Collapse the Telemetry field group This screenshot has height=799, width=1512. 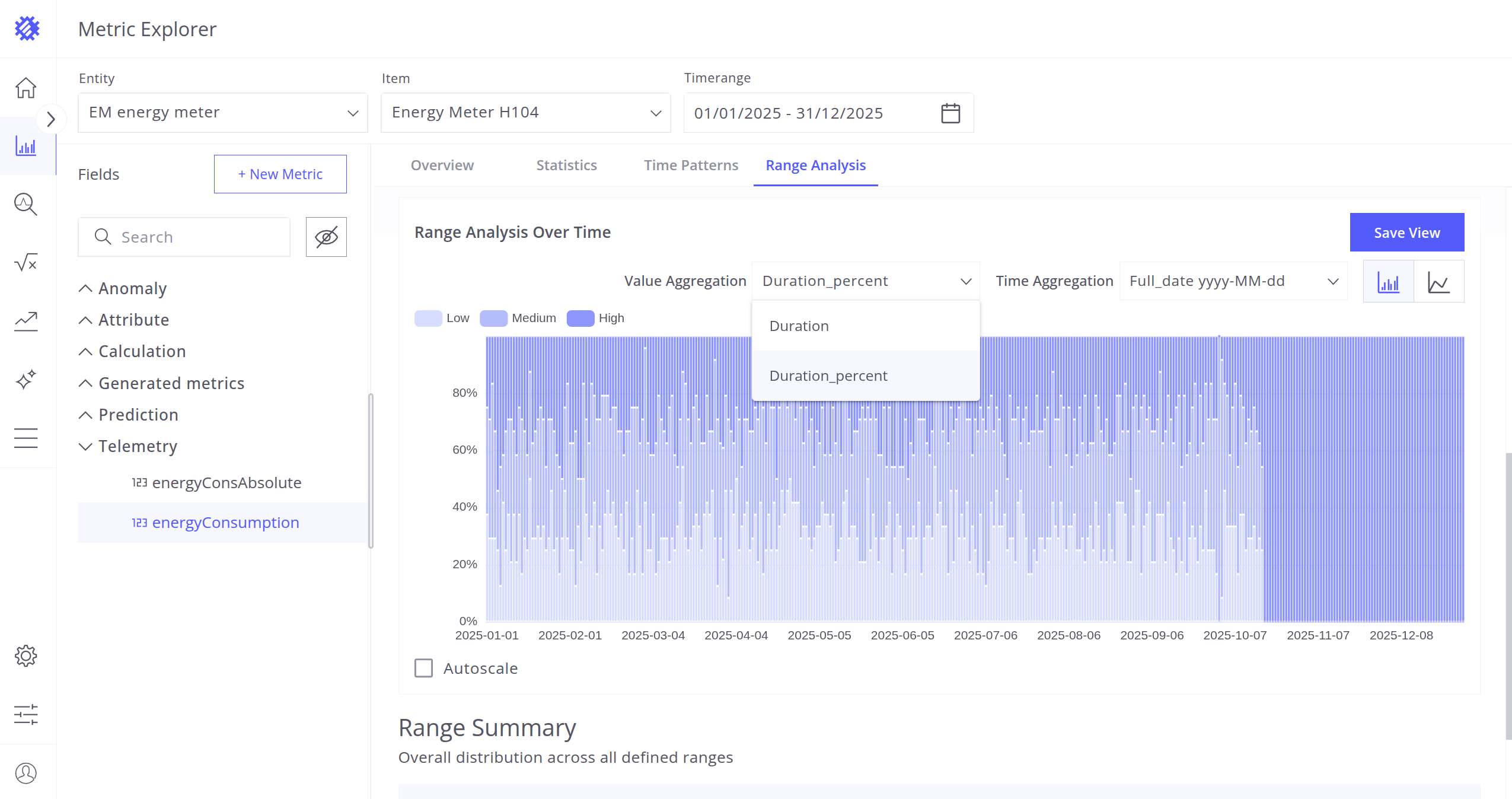click(x=85, y=446)
